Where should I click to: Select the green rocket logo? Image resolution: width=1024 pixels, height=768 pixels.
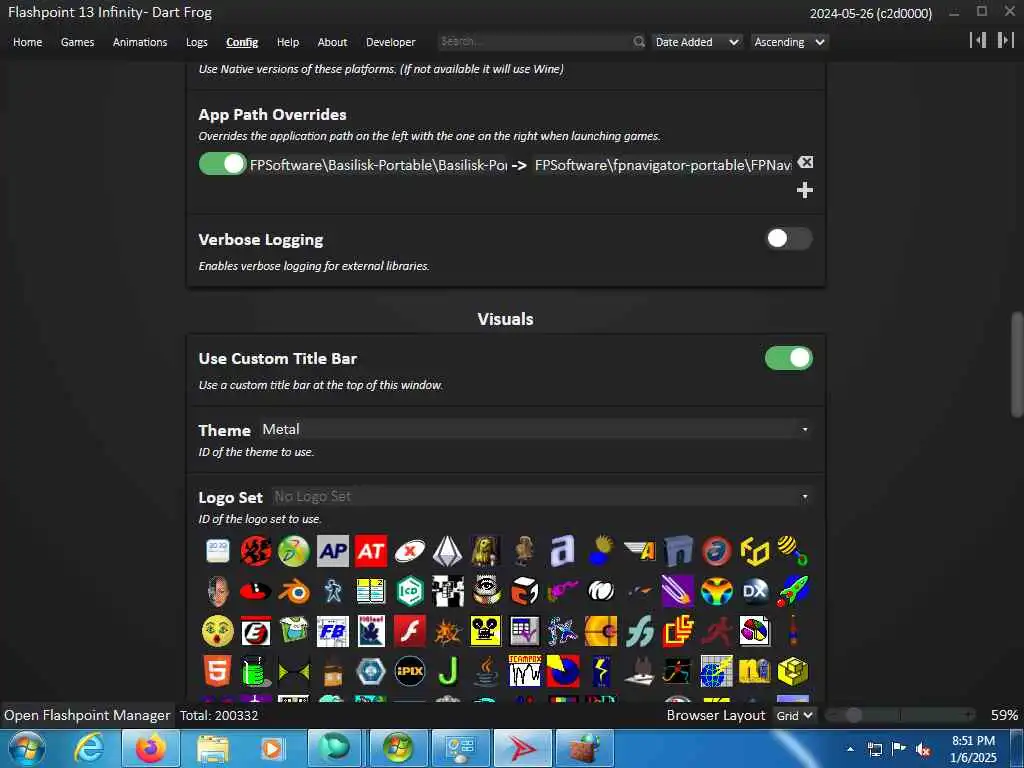[x=793, y=592]
